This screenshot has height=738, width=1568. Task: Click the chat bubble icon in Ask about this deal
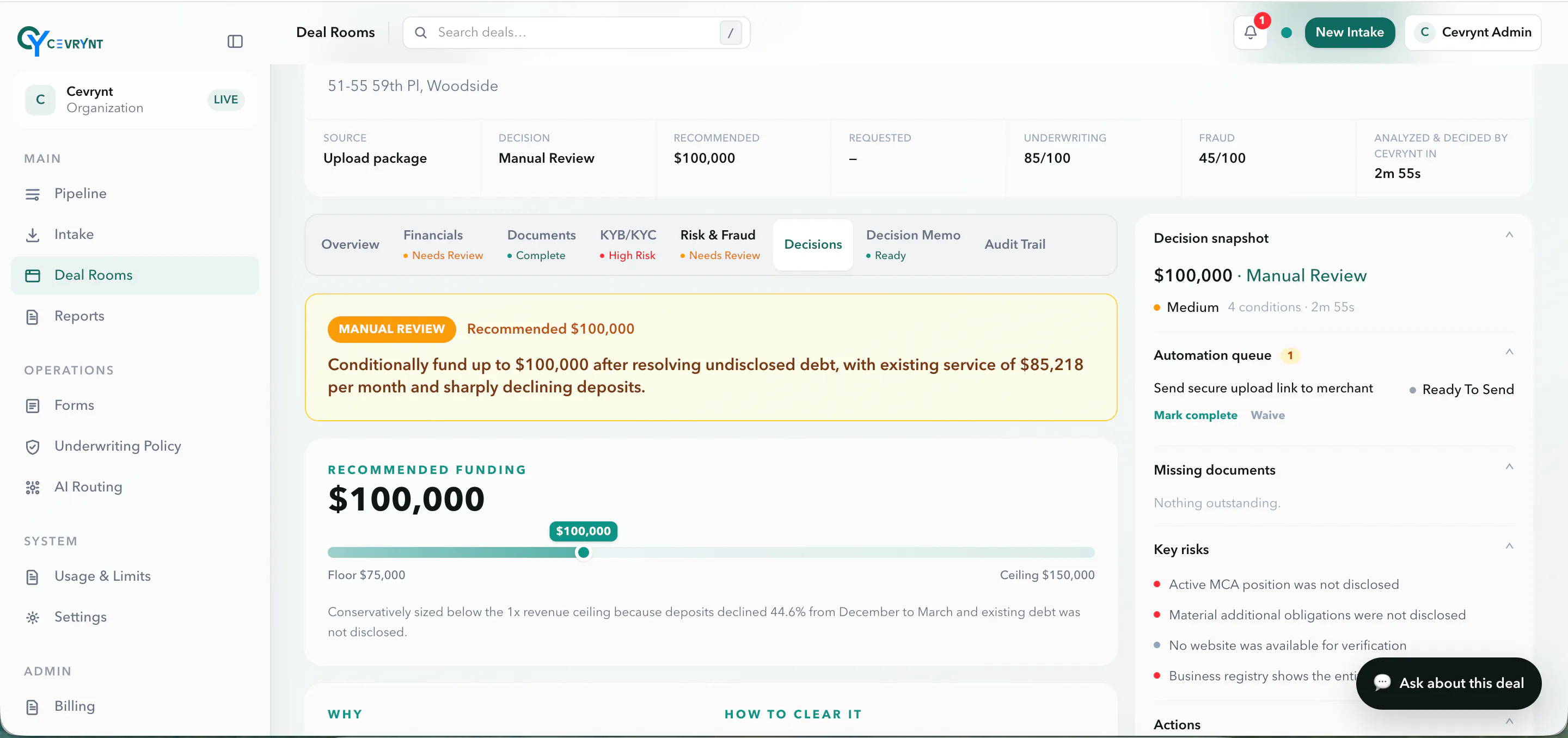click(1382, 682)
